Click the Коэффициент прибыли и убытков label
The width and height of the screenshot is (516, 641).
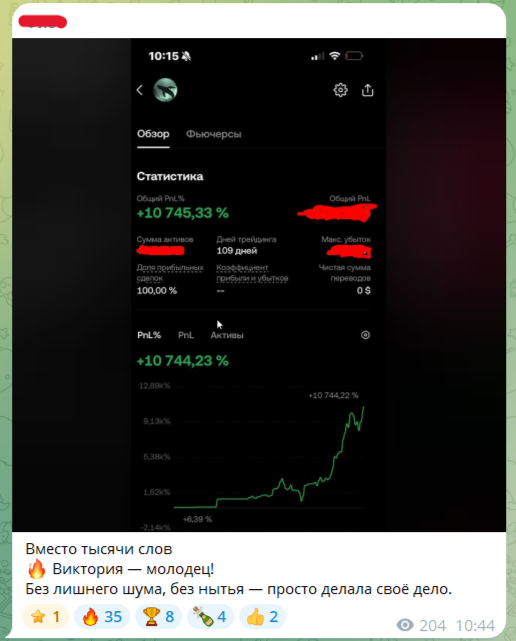(x=252, y=273)
